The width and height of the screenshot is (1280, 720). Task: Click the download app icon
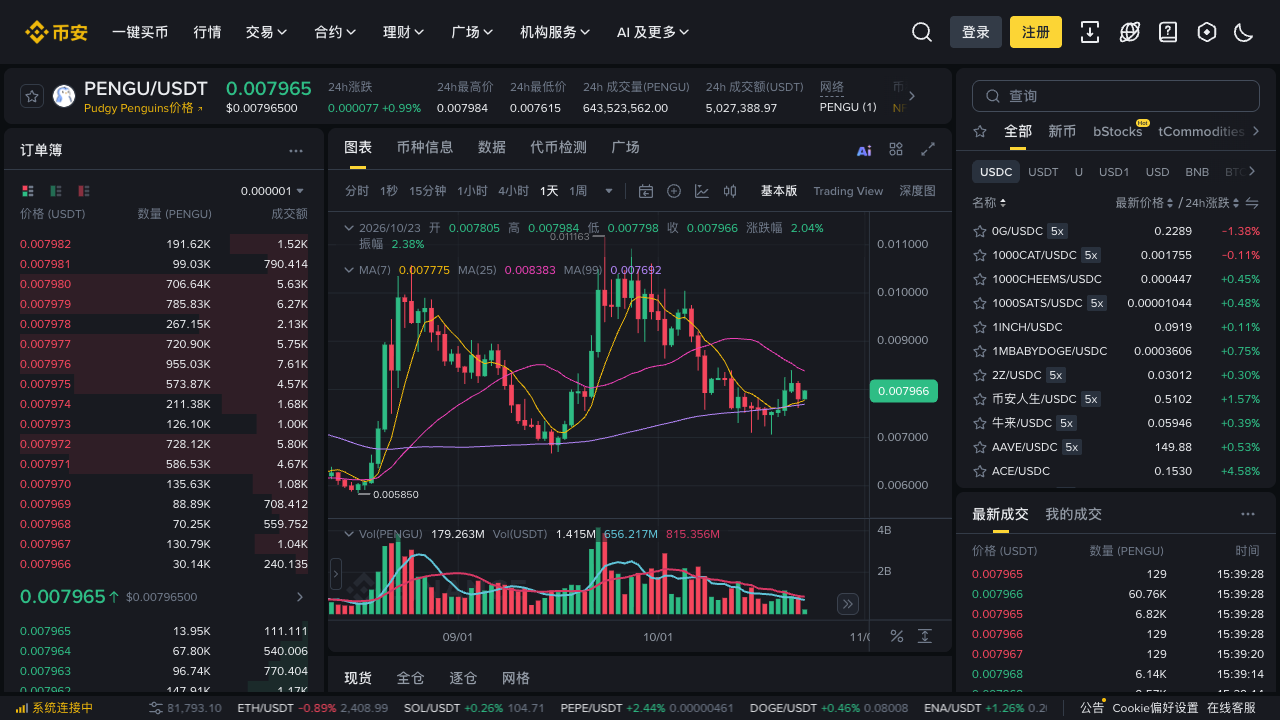[x=1090, y=32]
